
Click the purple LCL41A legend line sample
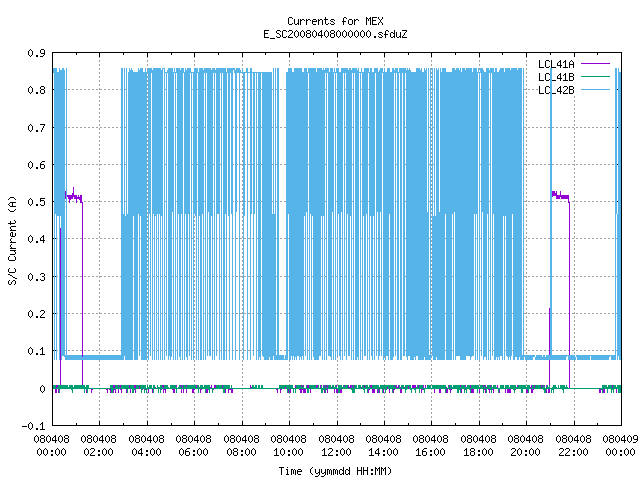(x=595, y=64)
